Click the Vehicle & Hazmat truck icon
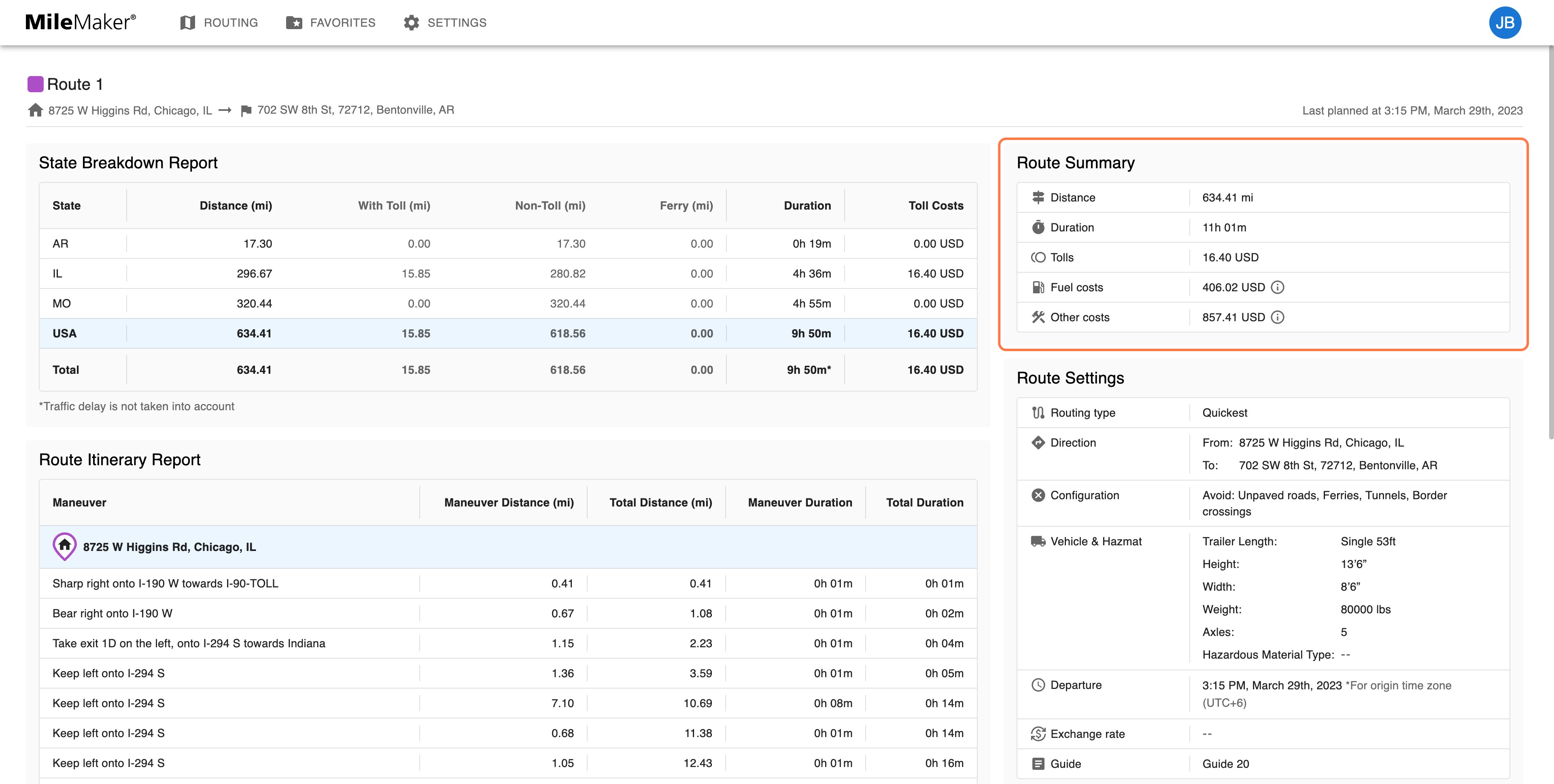The image size is (1554, 784). click(1038, 542)
